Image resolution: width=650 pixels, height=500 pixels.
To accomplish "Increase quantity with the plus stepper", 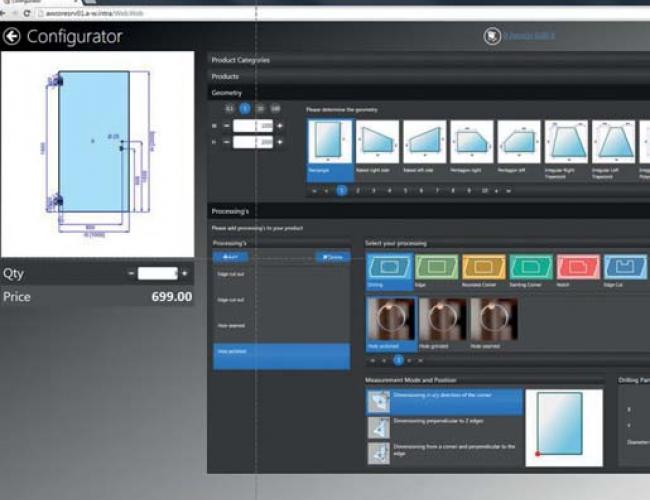I will 184,273.
